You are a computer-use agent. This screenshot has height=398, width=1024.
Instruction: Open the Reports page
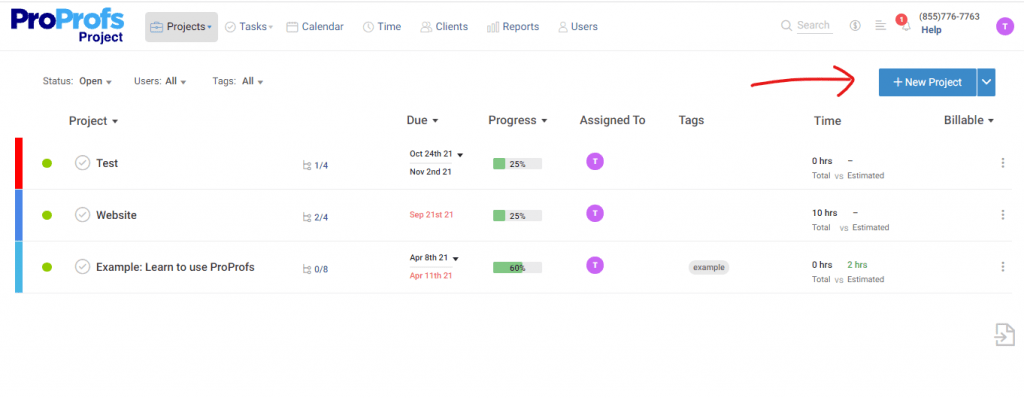tap(513, 27)
